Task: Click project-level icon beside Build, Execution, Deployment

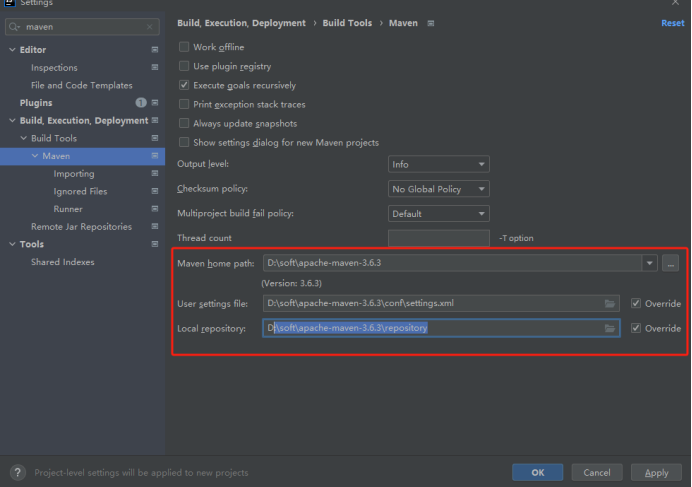Action: (155, 120)
